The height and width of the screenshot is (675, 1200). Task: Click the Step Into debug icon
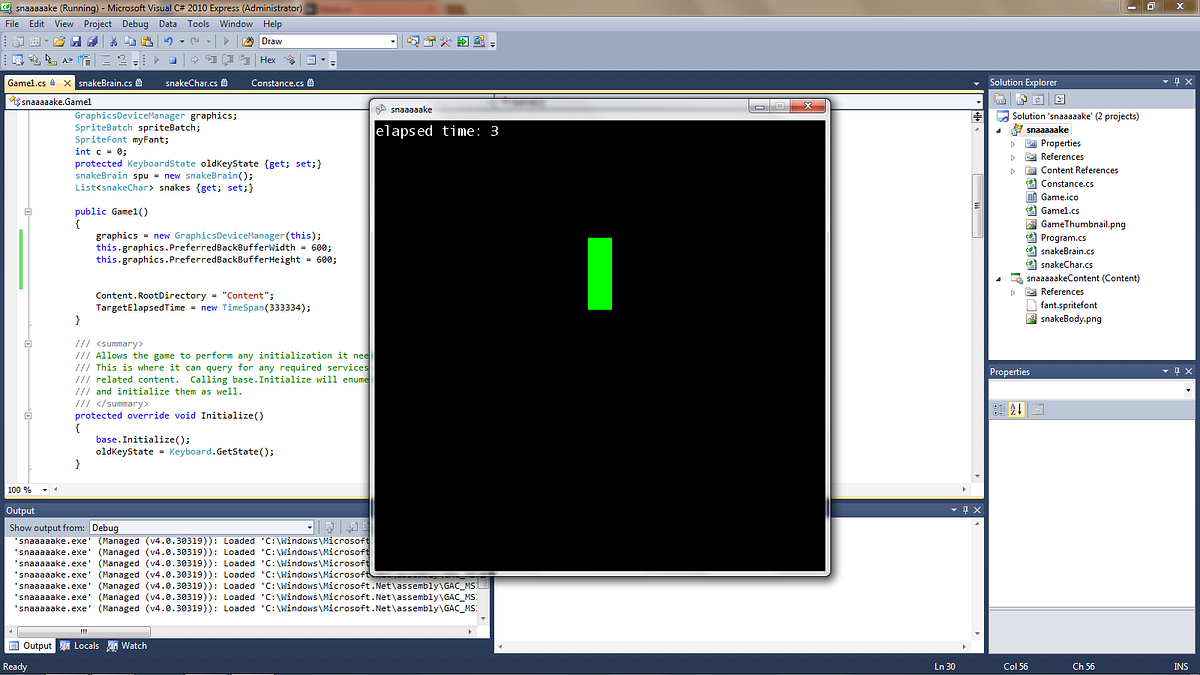coord(210,59)
